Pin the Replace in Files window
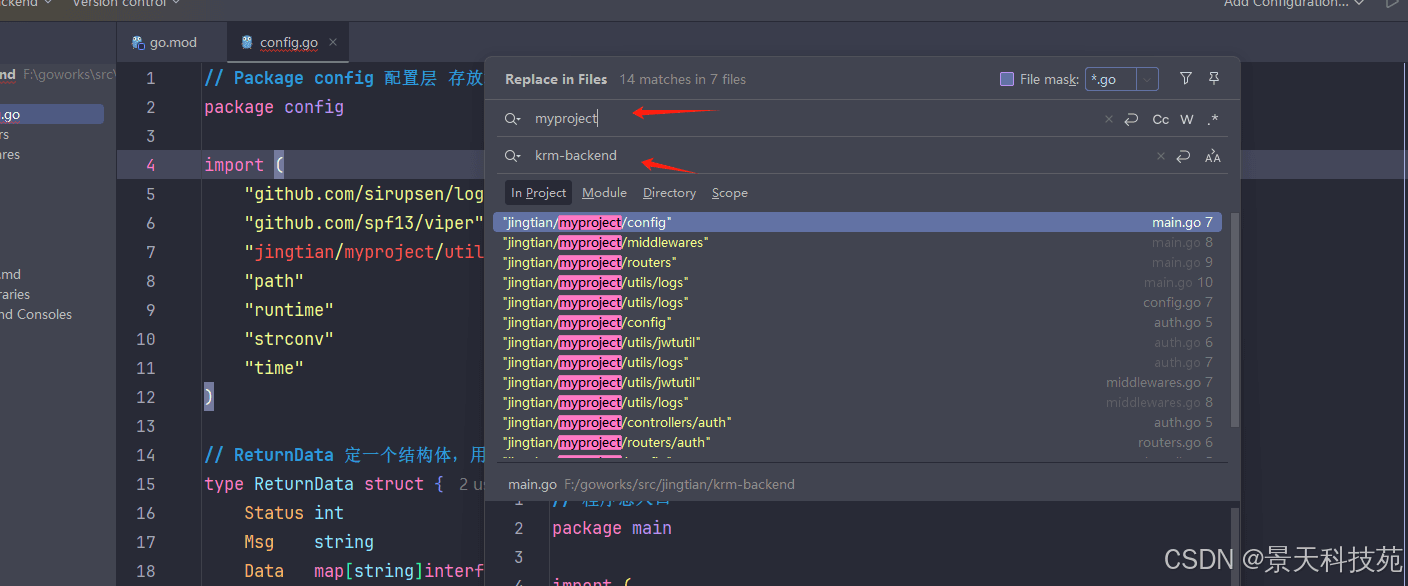The height and width of the screenshot is (586, 1408). point(1214,79)
